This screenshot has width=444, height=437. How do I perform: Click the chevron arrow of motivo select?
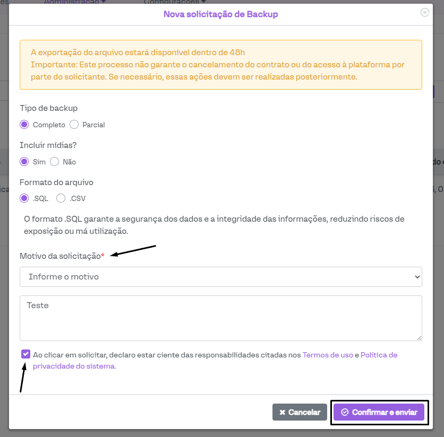tap(417, 277)
